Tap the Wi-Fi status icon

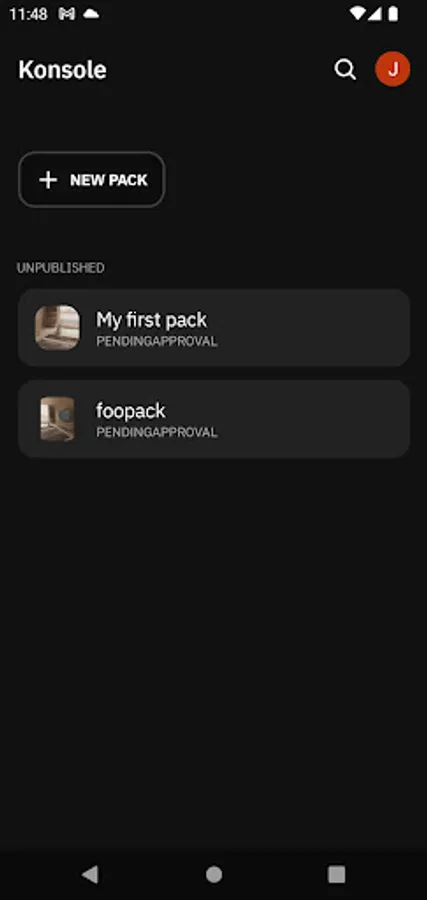click(357, 14)
